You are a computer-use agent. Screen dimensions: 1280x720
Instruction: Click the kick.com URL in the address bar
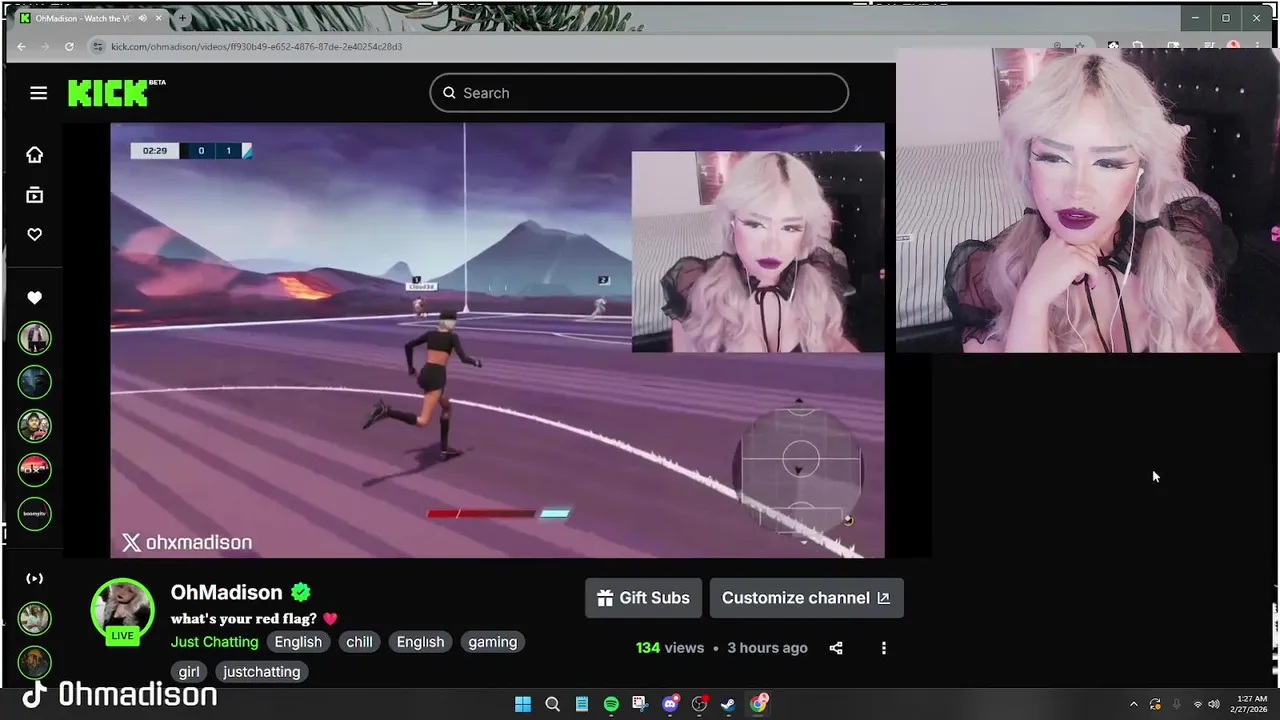tap(257, 46)
